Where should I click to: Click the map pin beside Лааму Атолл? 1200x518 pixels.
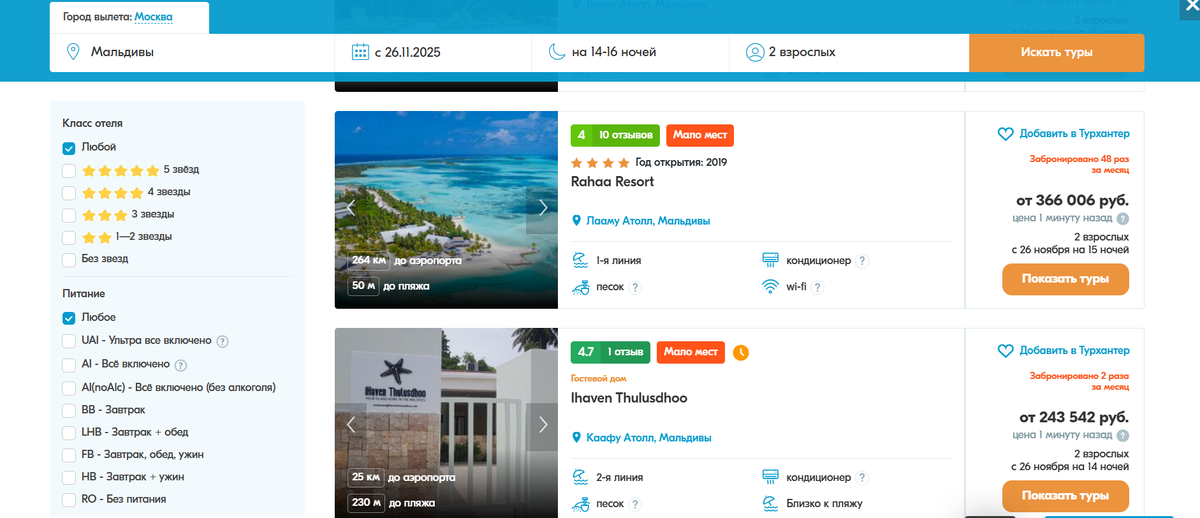[576, 221]
